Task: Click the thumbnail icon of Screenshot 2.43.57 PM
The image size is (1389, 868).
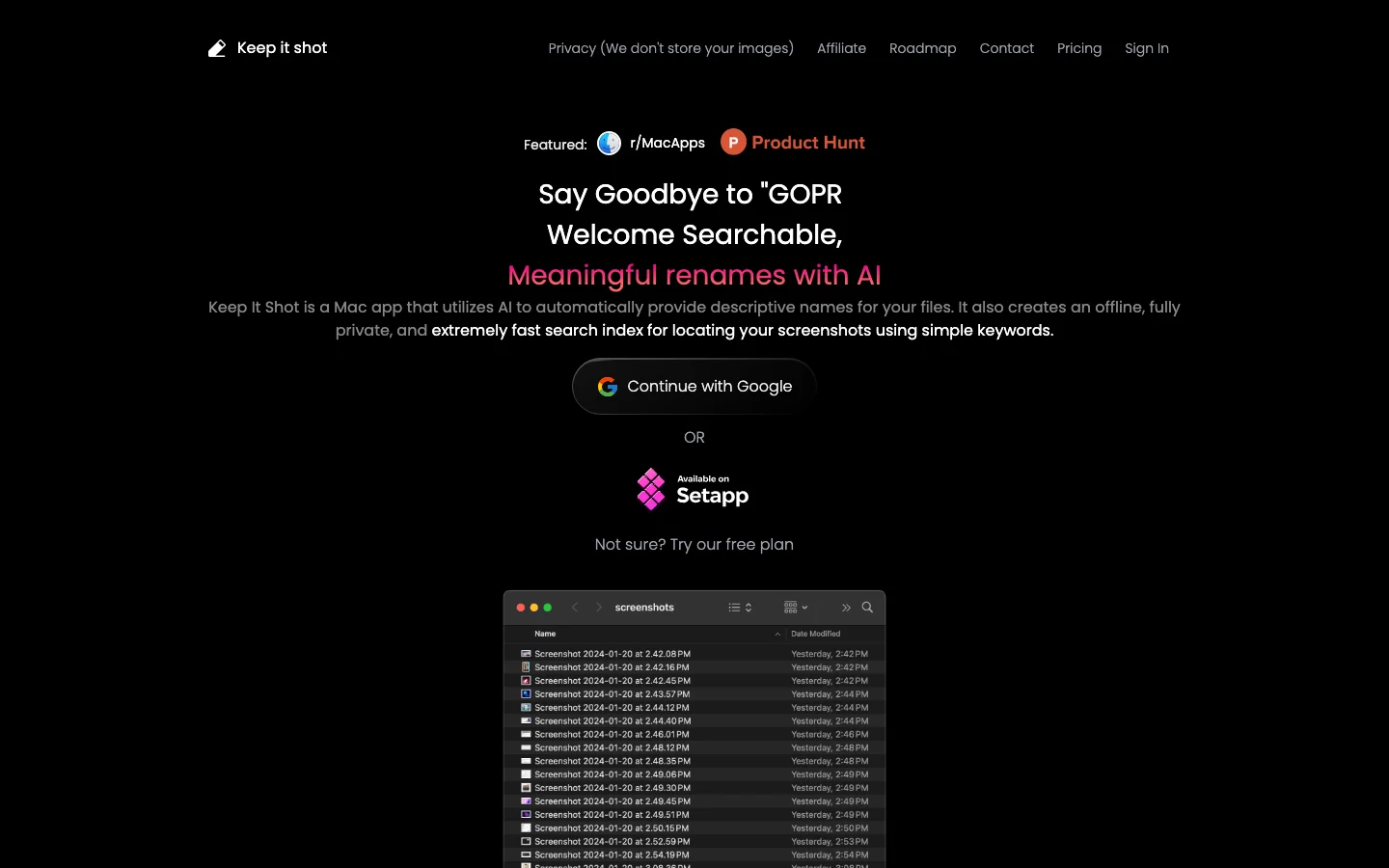Action: pyautogui.click(x=526, y=694)
